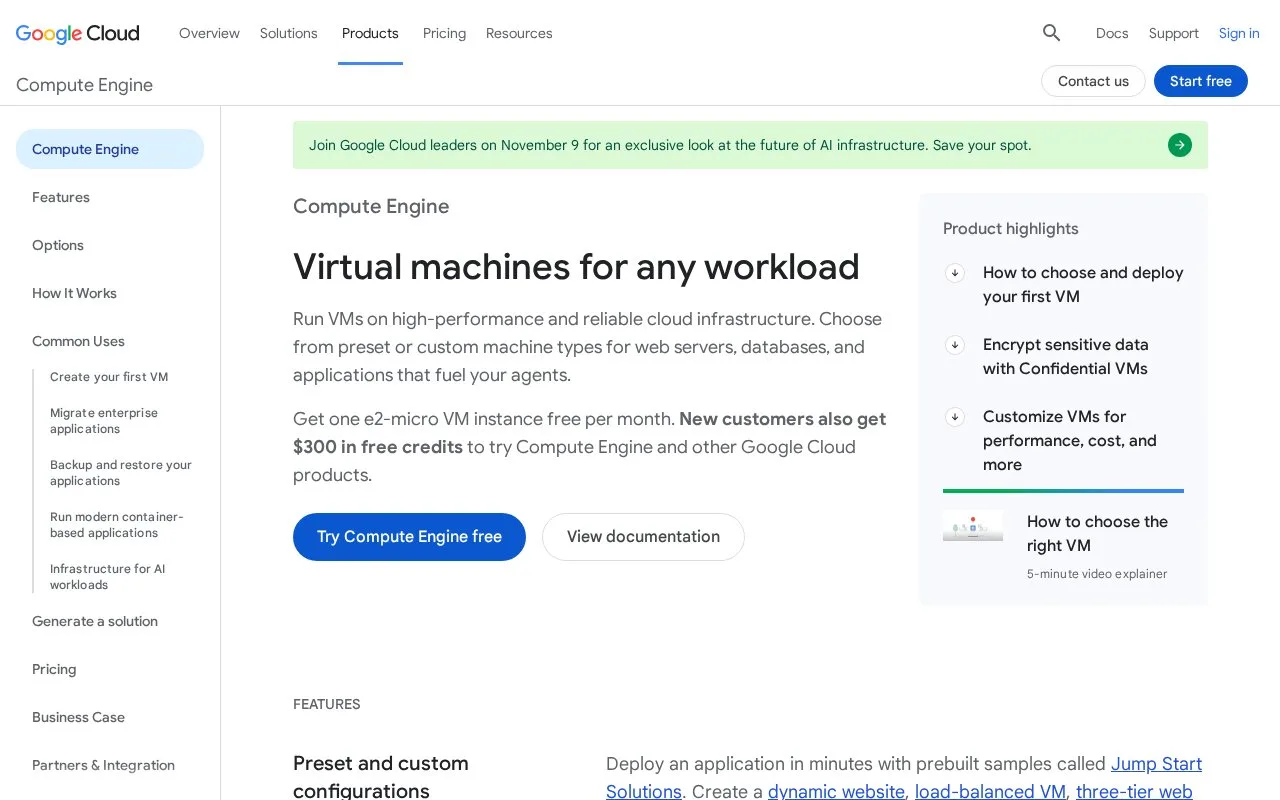Viewport: 1280px width, 800px height.
Task: Click the Google Cloud logo
Action: click(x=78, y=33)
